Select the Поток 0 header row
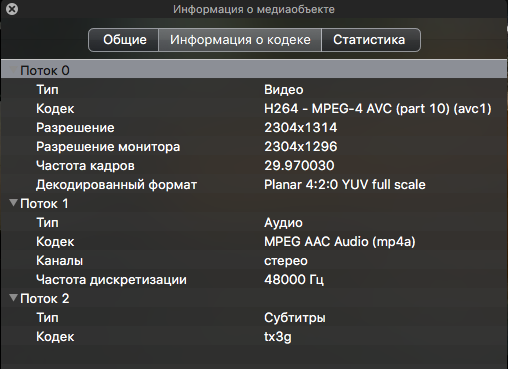508x369 pixels. click(254, 70)
